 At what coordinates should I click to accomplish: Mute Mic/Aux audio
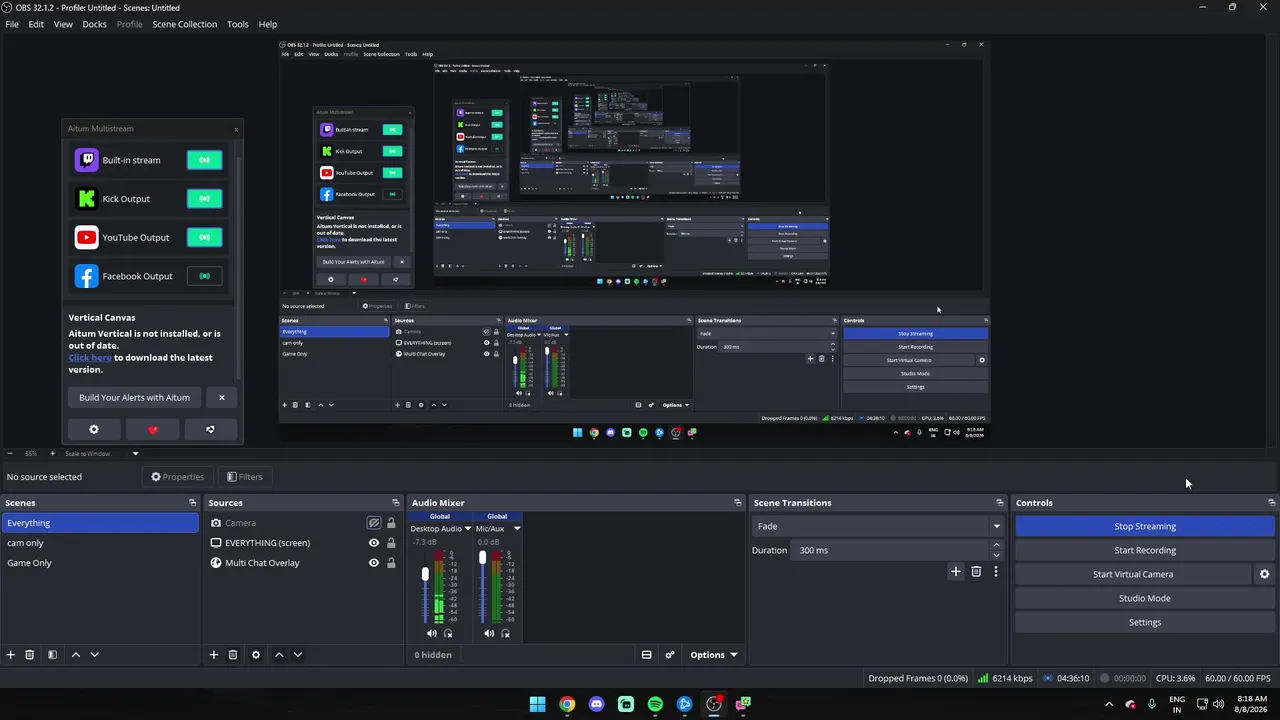click(x=489, y=634)
